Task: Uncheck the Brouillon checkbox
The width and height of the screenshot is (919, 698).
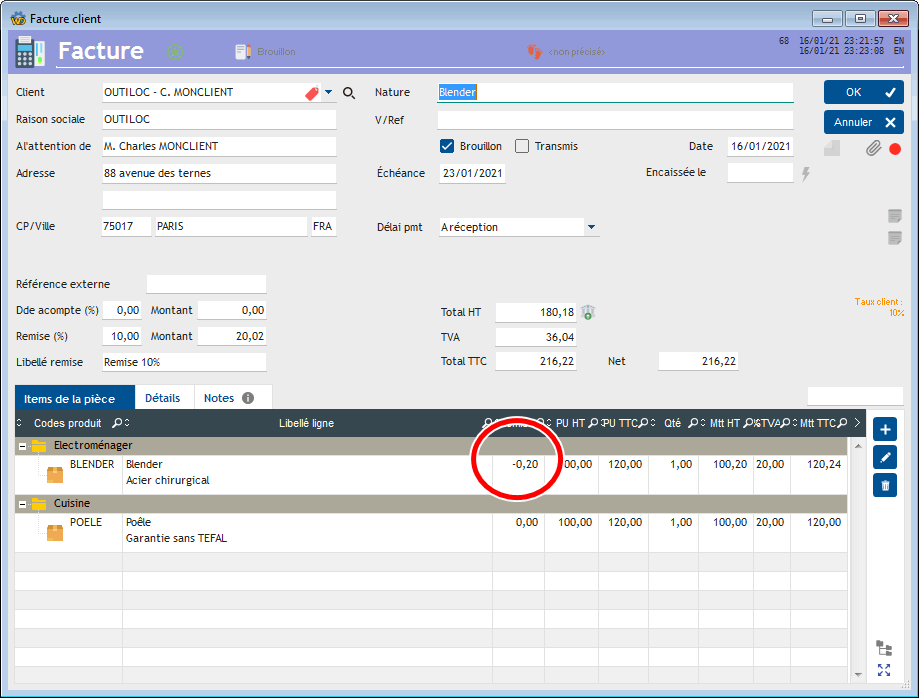Action: 447,146
